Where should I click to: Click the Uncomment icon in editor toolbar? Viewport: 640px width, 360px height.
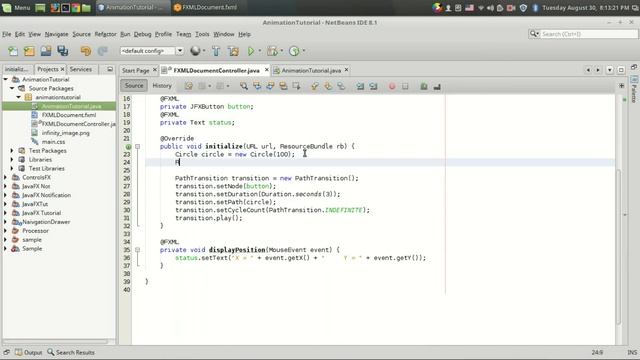[x=437, y=86]
